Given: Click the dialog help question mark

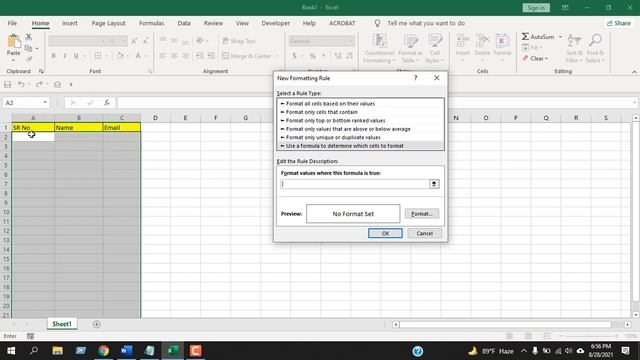Looking at the screenshot, I should [416, 78].
